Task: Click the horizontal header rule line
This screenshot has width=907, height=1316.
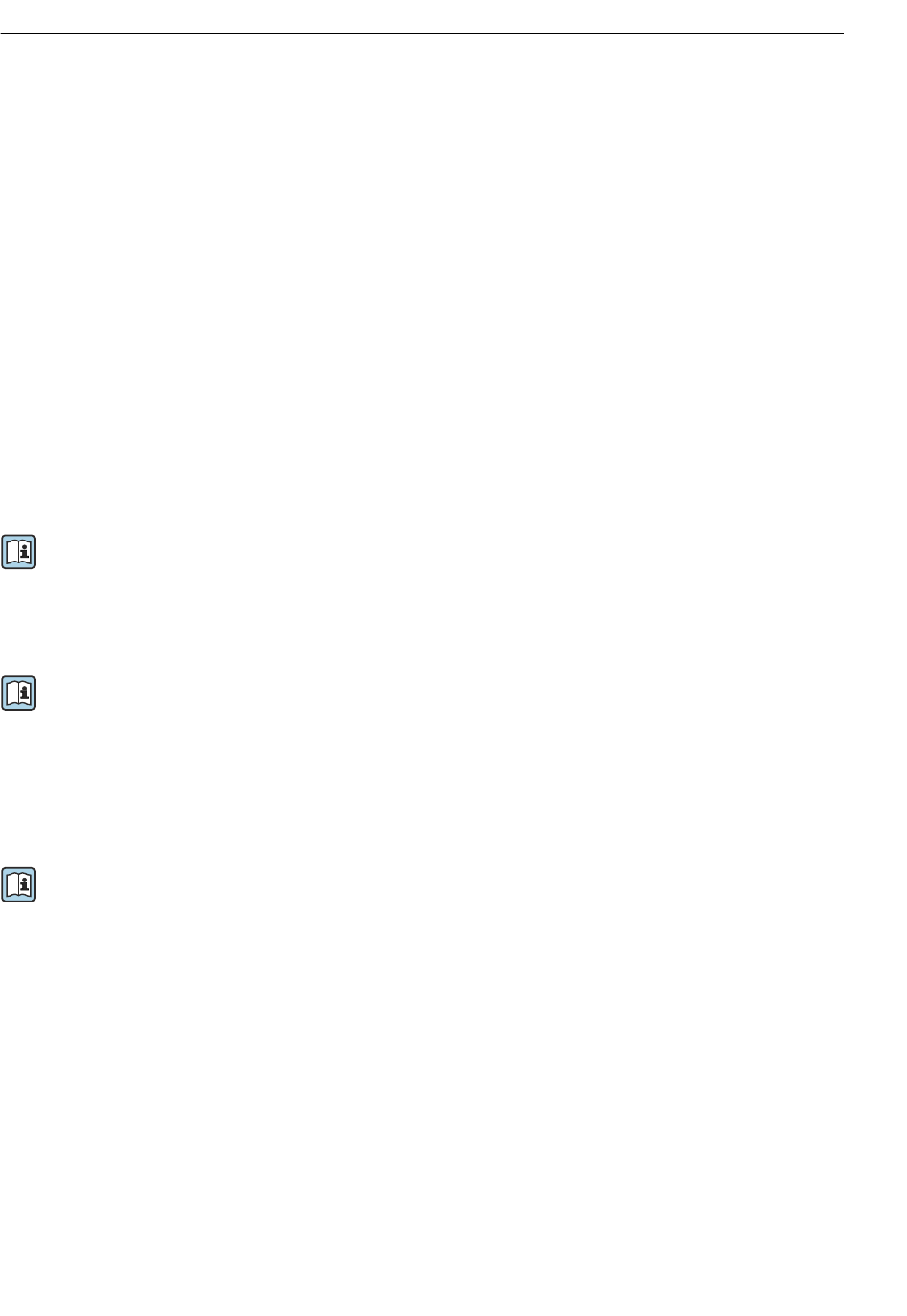Action: pos(422,35)
